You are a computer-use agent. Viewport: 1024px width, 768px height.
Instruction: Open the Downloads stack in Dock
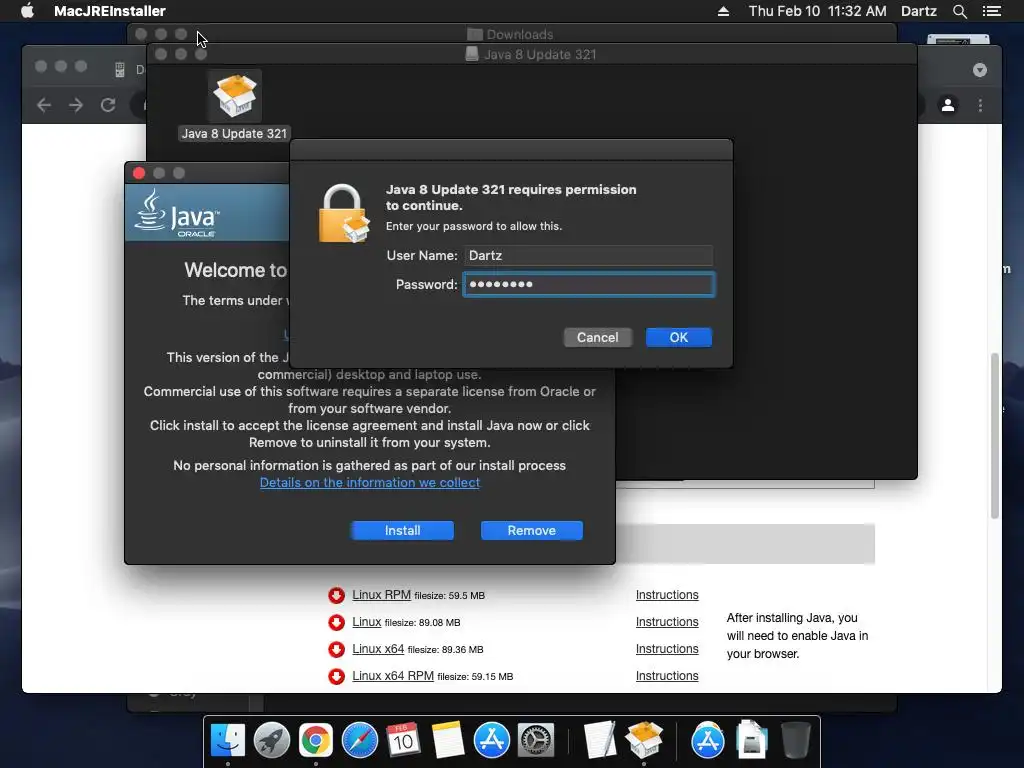(752, 741)
